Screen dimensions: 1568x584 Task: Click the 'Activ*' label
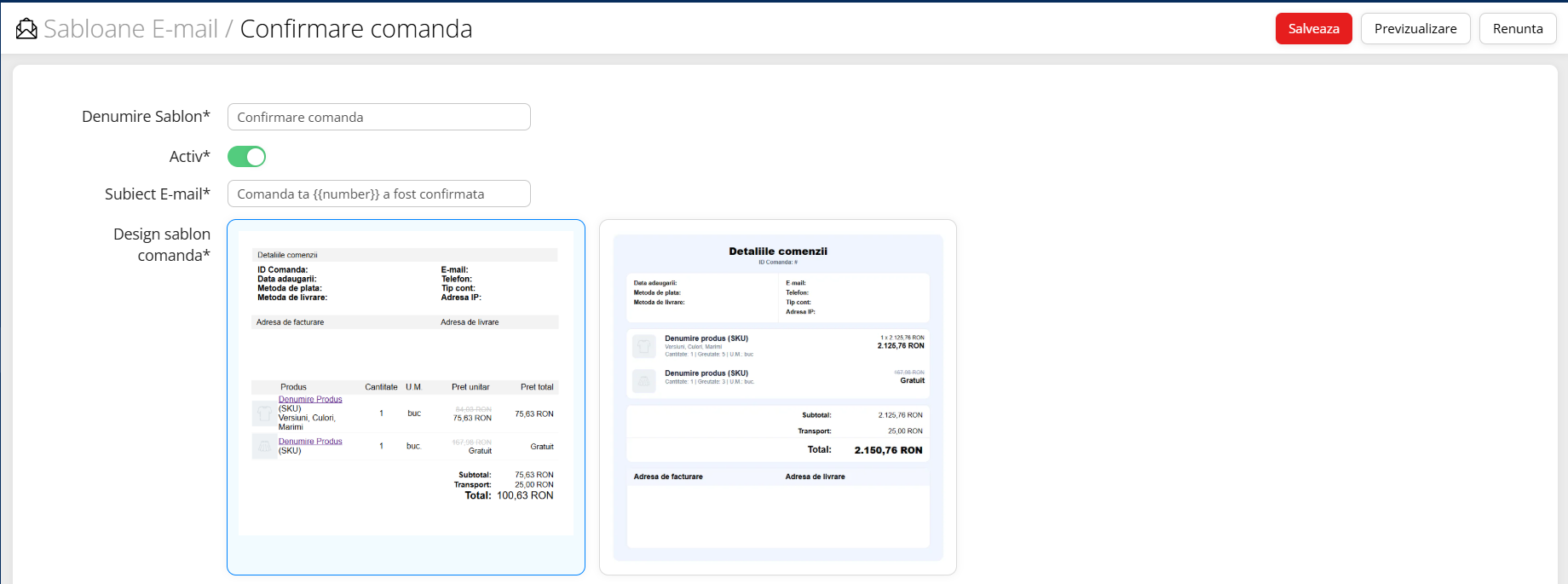(x=190, y=157)
